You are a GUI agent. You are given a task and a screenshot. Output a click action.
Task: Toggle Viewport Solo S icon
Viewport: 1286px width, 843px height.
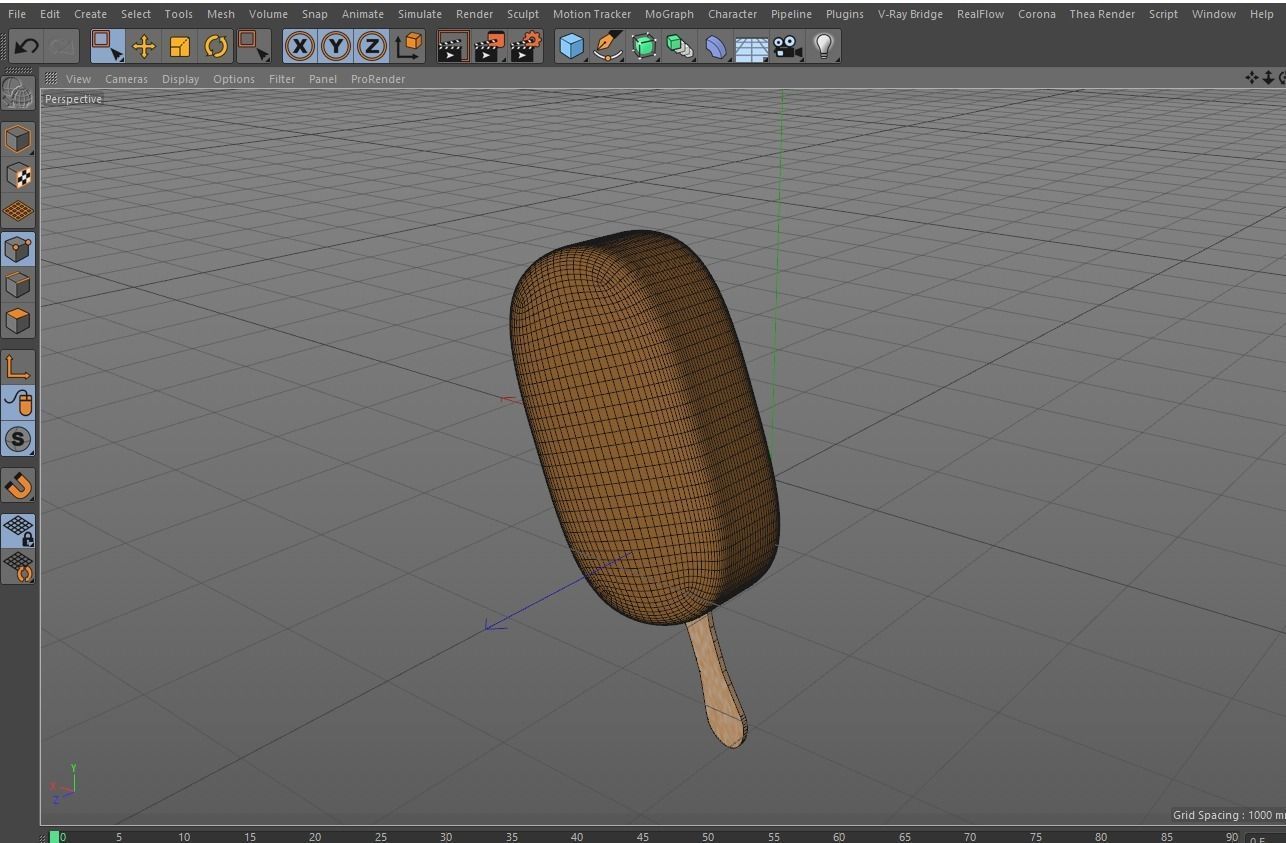(18, 439)
